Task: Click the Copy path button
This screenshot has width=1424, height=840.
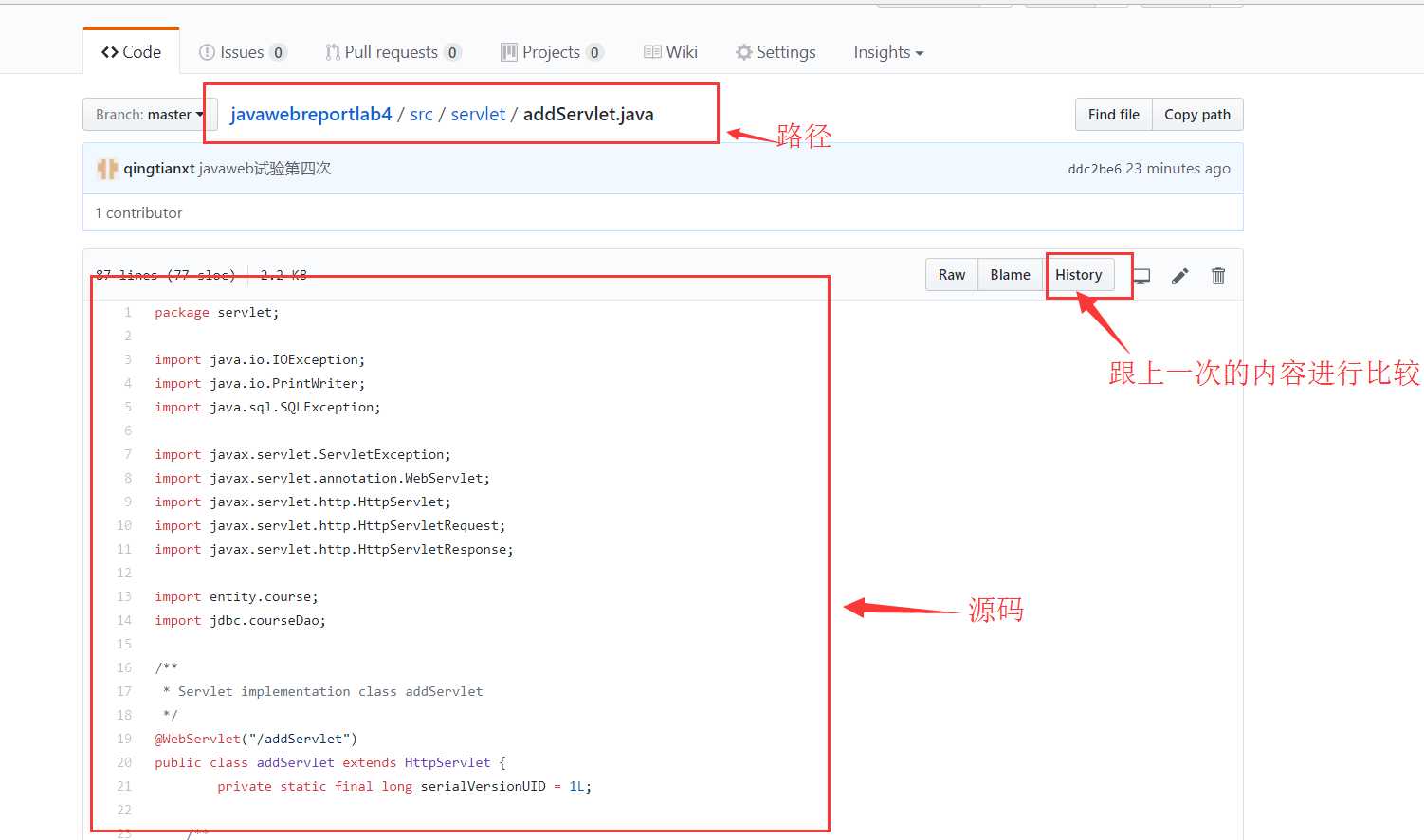Action: point(1197,115)
